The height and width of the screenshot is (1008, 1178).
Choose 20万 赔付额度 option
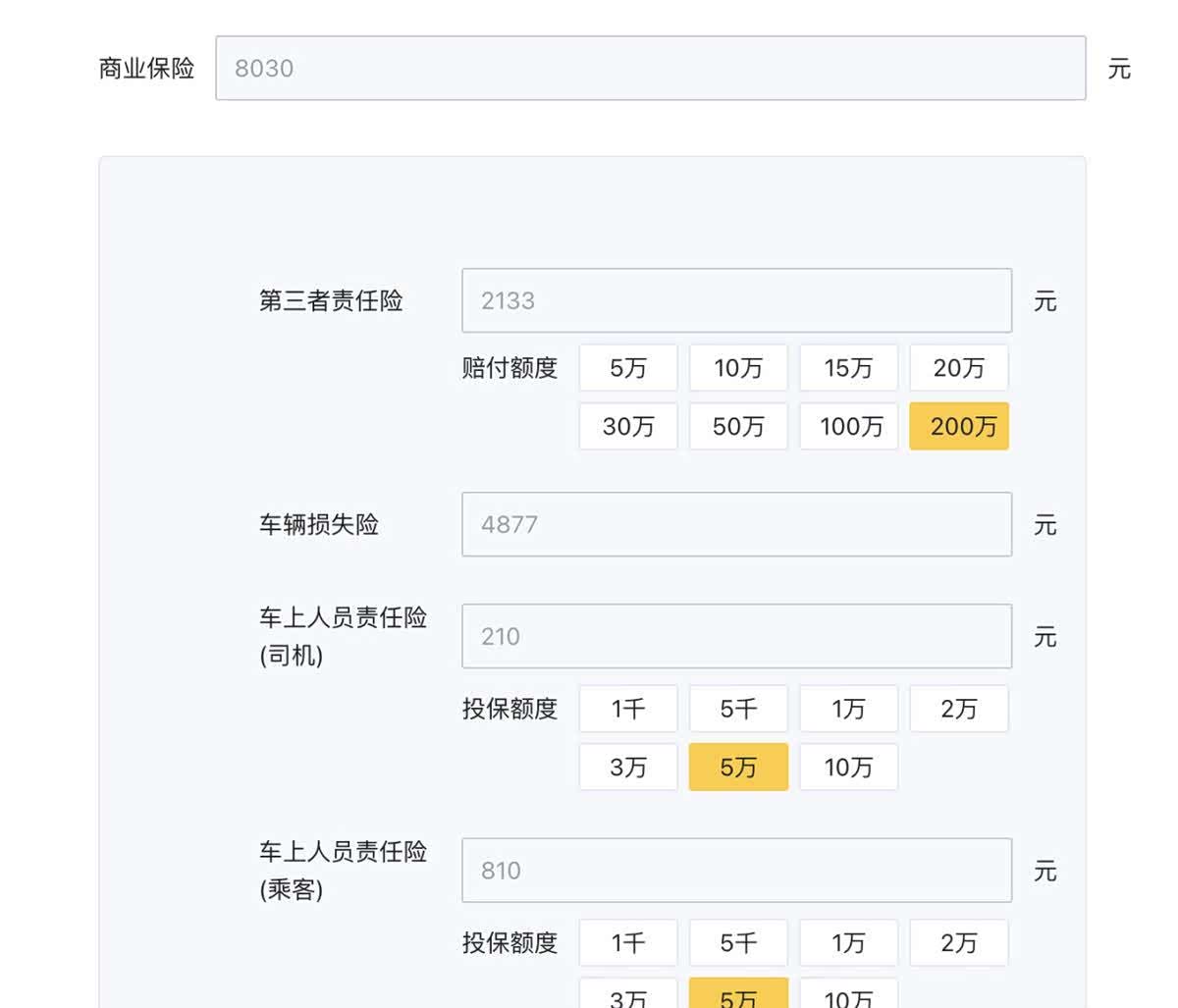coord(958,368)
